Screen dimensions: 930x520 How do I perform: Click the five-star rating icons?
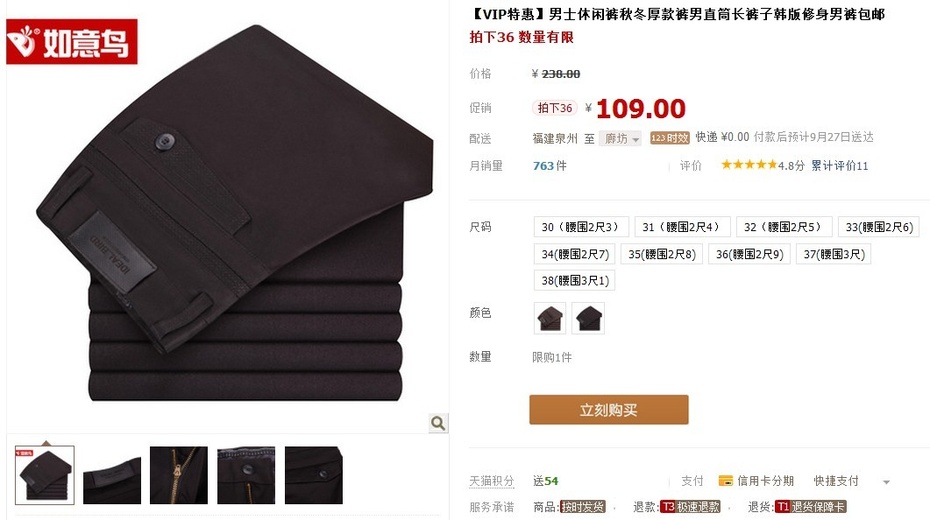click(x=749, y=165)
